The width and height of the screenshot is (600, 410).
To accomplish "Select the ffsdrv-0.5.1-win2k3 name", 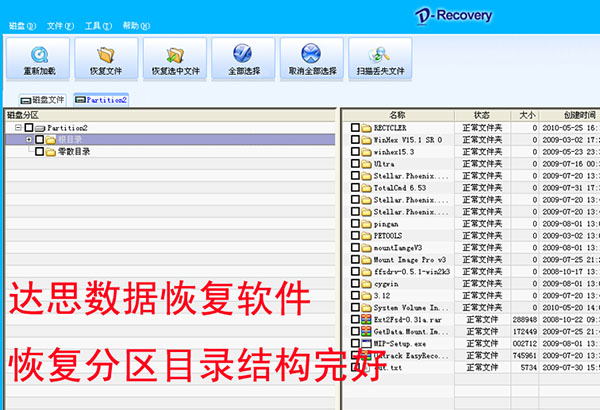I will pyautogui.click(x=412, y=272).
